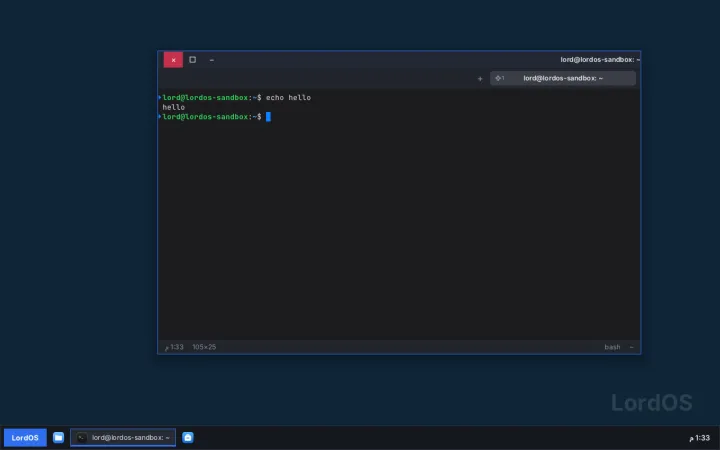The height and width of the screenshot is (450, 720).
Task: Click the terminal window title text
Action: pos(600,60)
